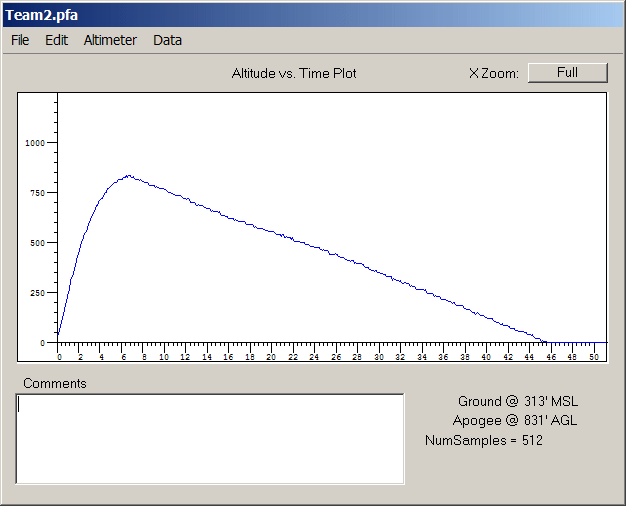Click the apogee peak of the altitude curve
626x506 pixels.
[128, 176]
